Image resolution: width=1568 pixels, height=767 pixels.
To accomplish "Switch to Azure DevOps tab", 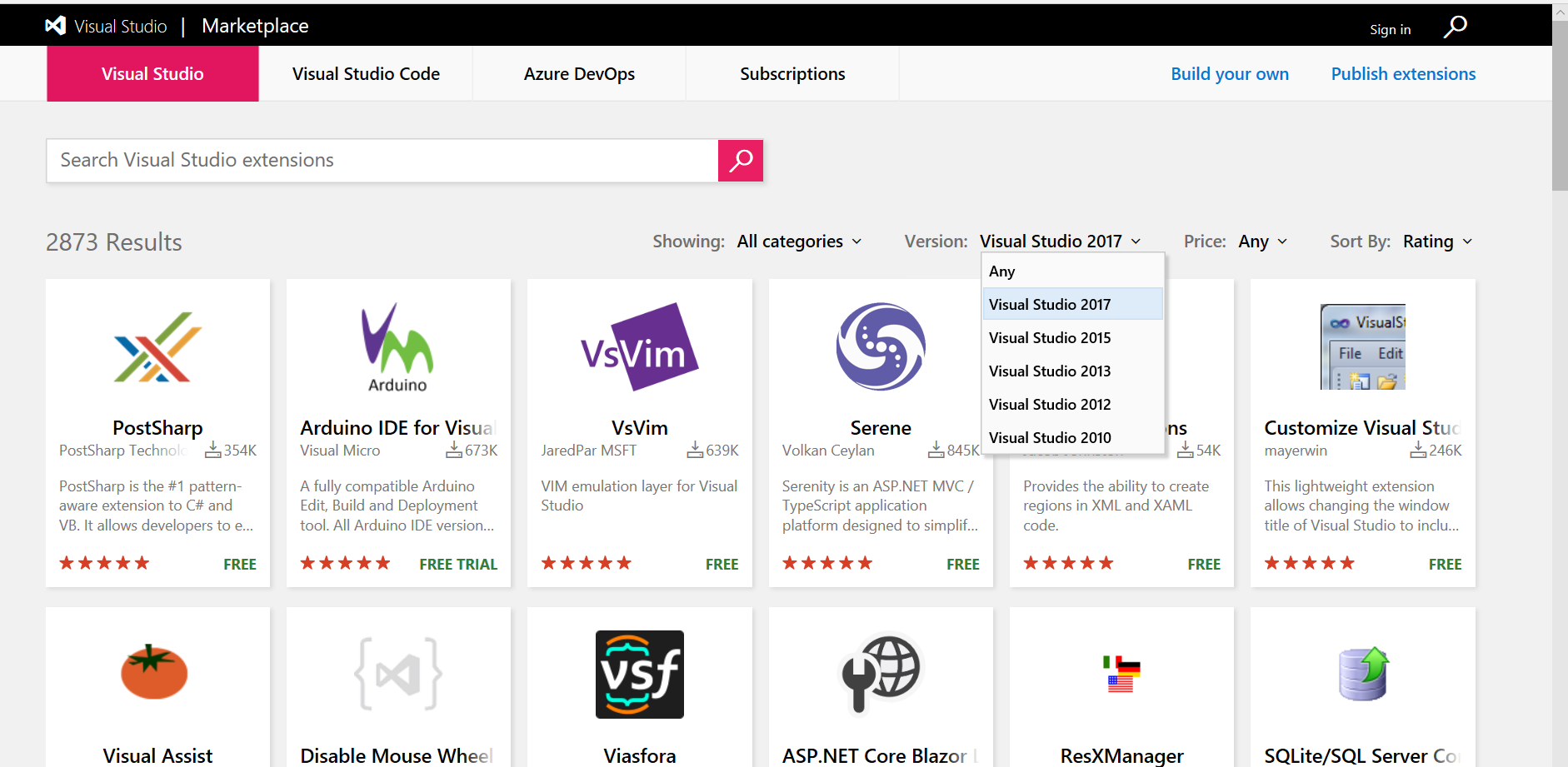I will [x=579, y=73].
